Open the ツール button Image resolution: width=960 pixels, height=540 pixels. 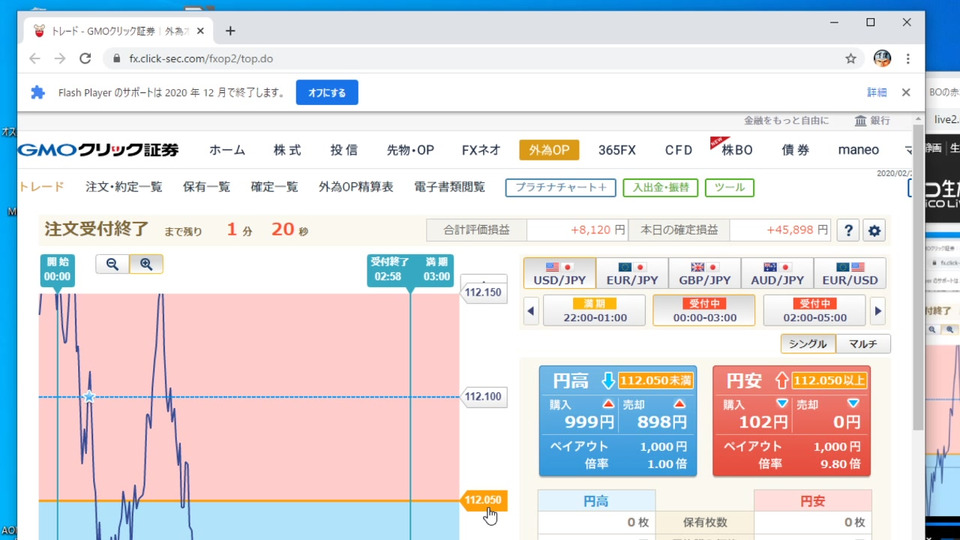pyautogui.click(x=729, y=187)
